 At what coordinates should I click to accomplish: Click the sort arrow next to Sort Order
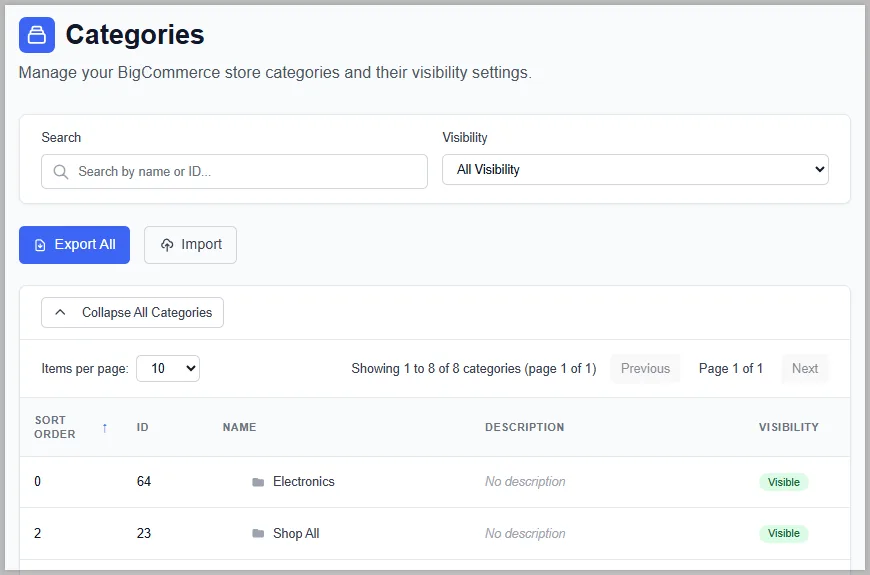pos(104,427)
